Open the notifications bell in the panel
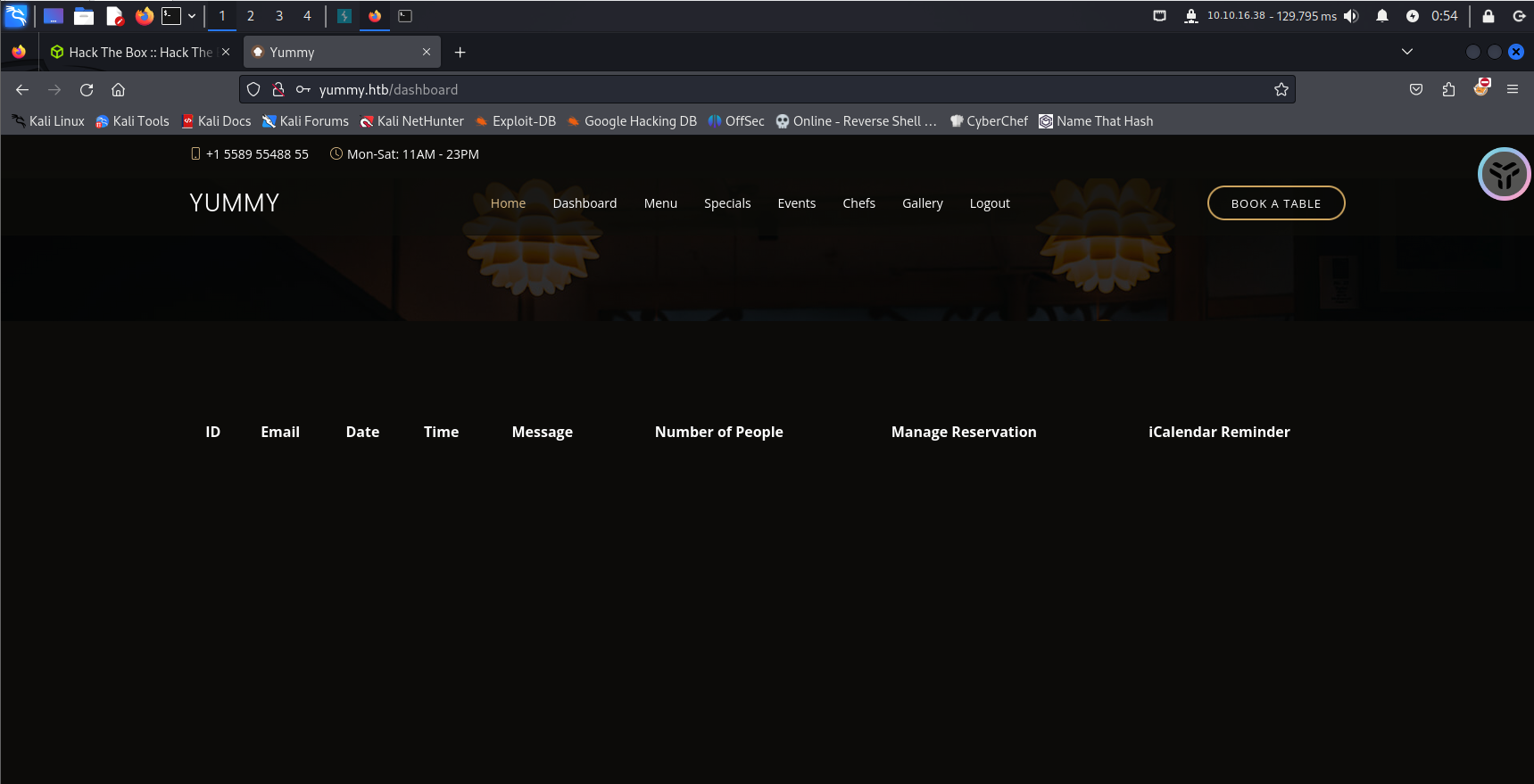This screenshot has height=784, width=1534. tap(1382, 16)
